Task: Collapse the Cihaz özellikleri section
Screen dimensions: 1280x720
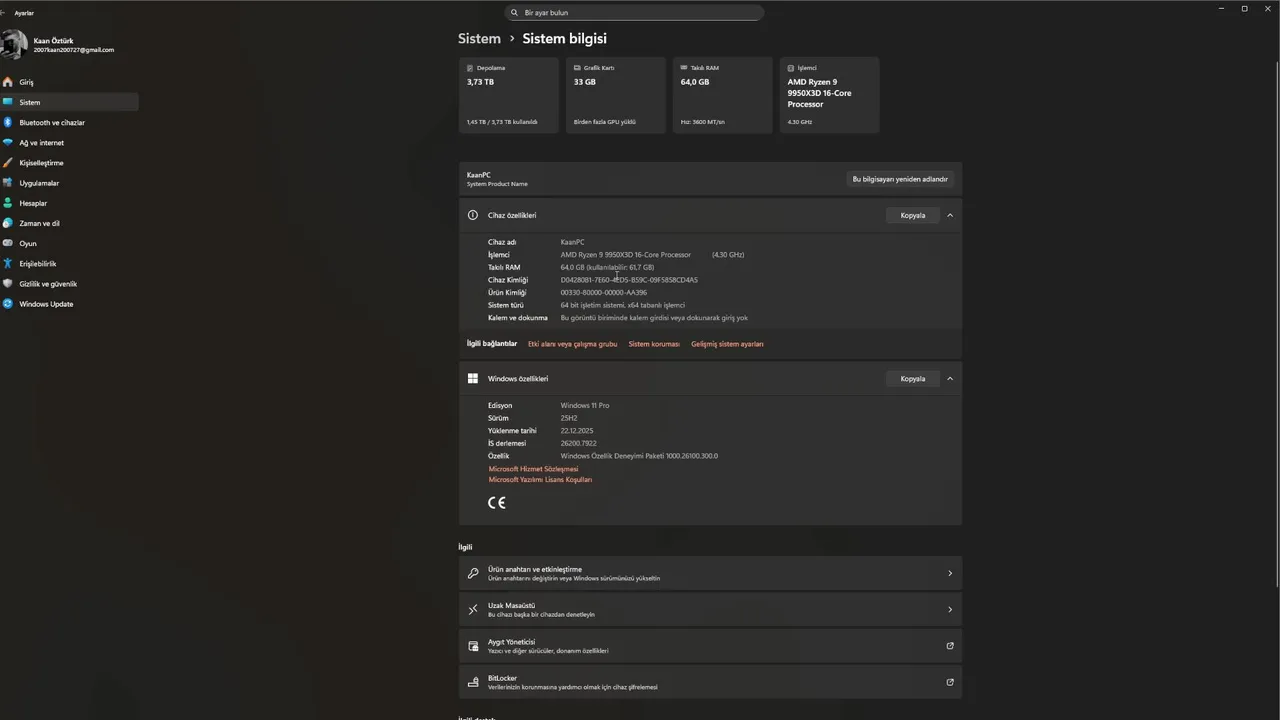Action: click(x=950, y=215)
